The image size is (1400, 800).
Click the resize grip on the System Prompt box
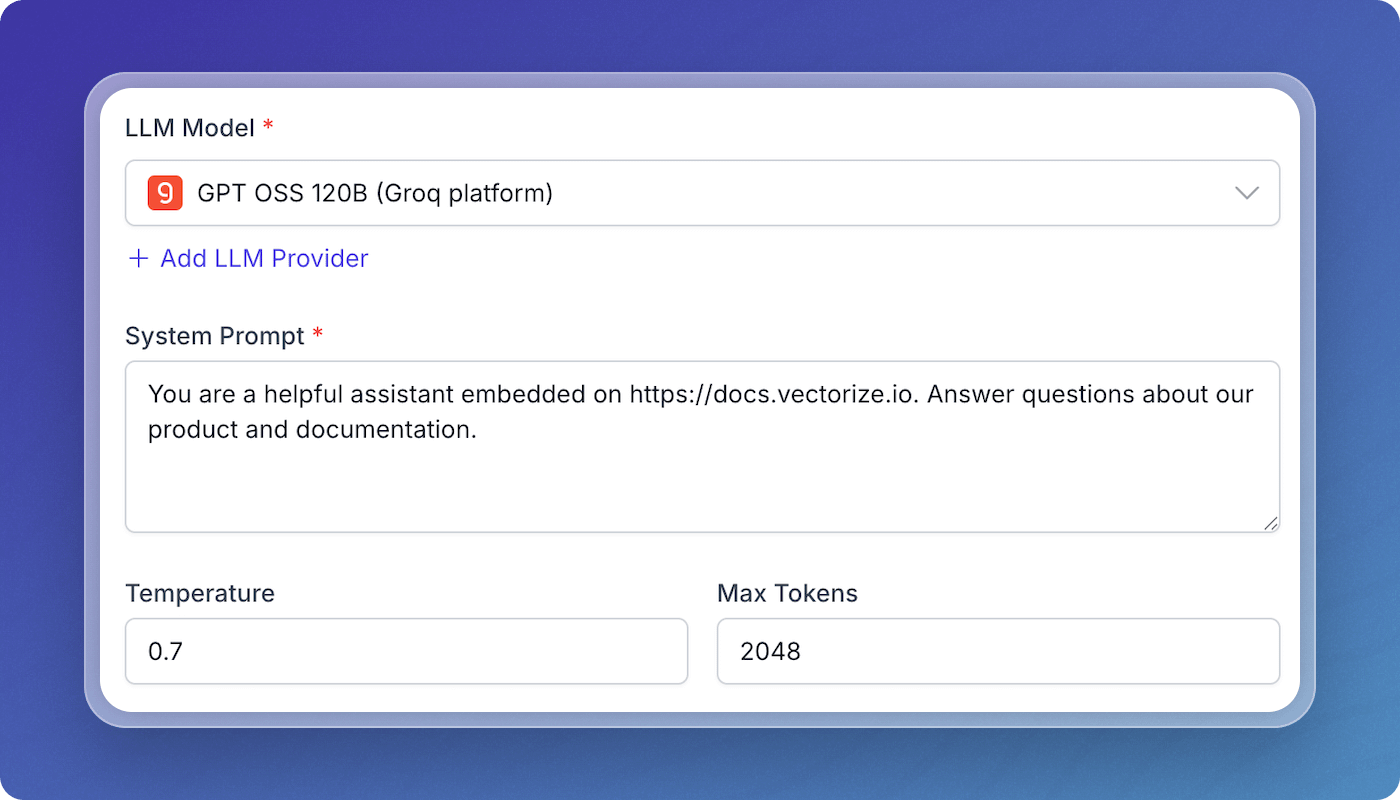pos(1271,522)
